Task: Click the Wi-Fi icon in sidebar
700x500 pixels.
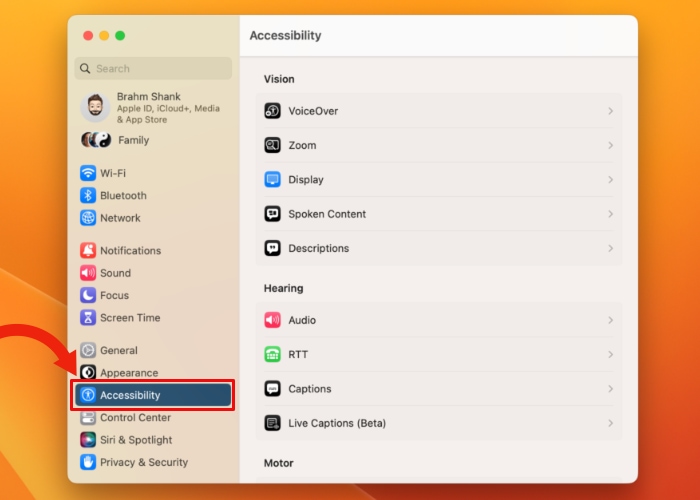Action: [88, 173]
